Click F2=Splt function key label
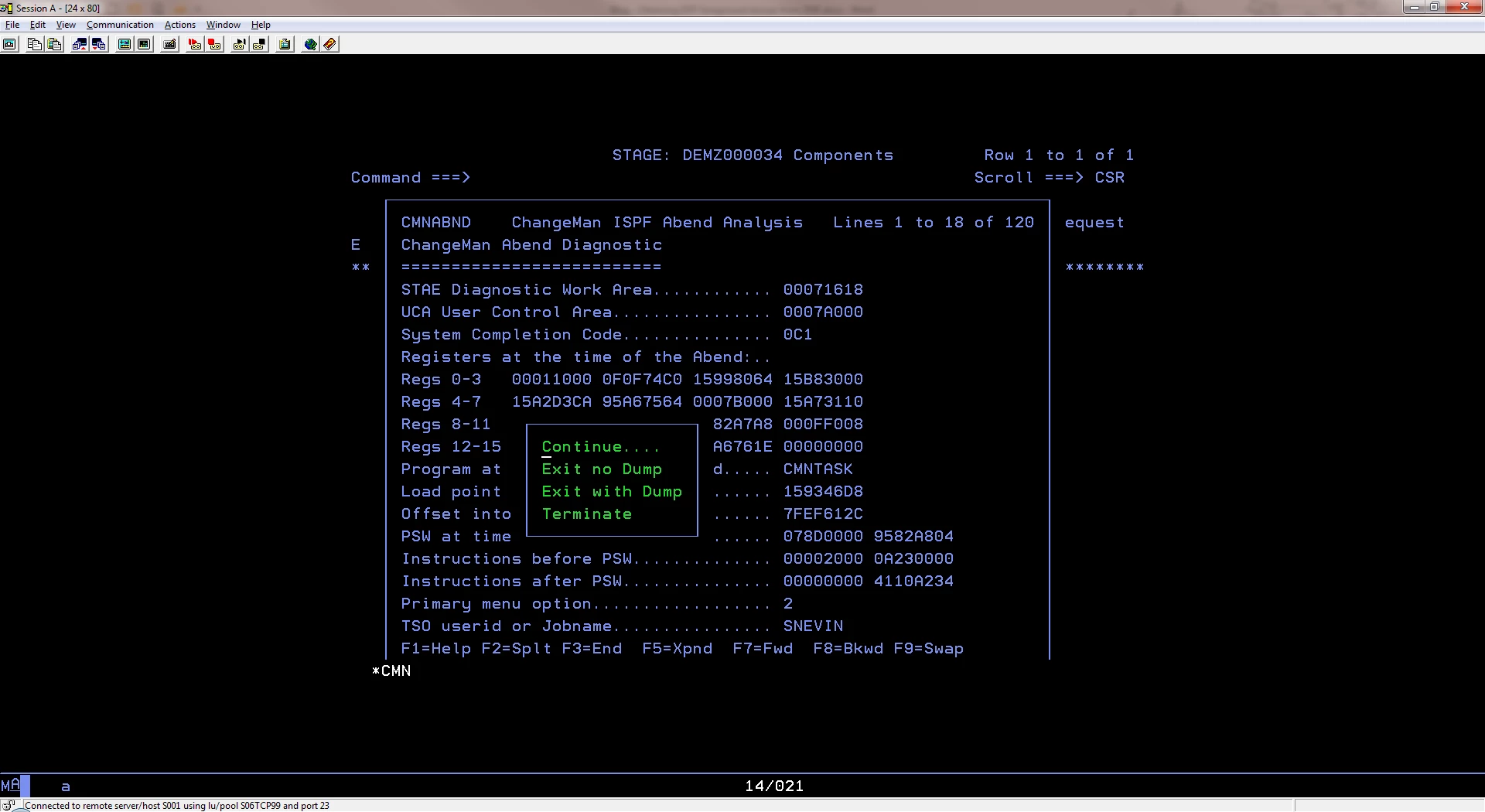The image size is (1485, 812). click(x=517, y=648)
